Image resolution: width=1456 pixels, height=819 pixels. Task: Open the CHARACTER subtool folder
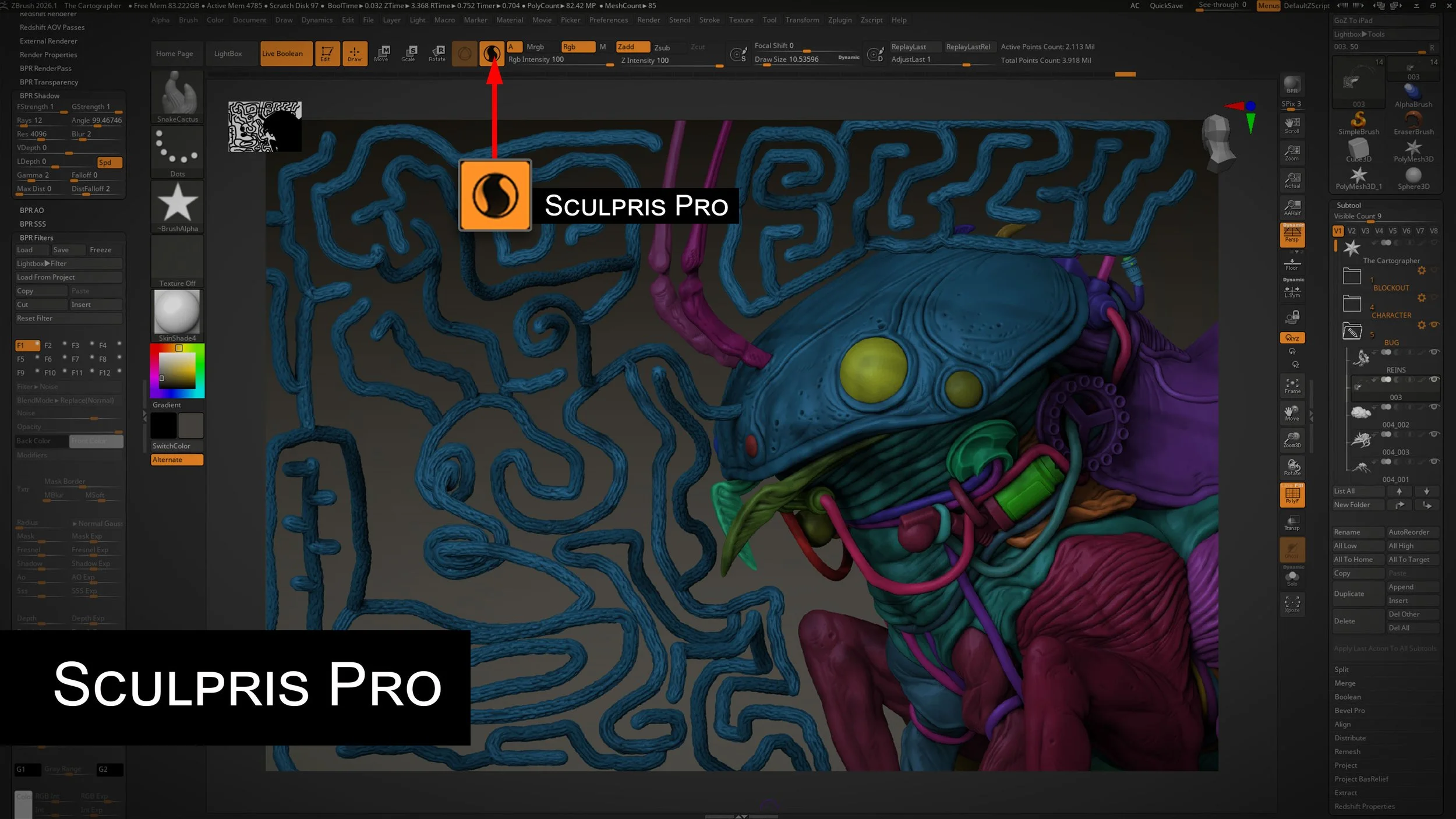tap(1352, 303)
